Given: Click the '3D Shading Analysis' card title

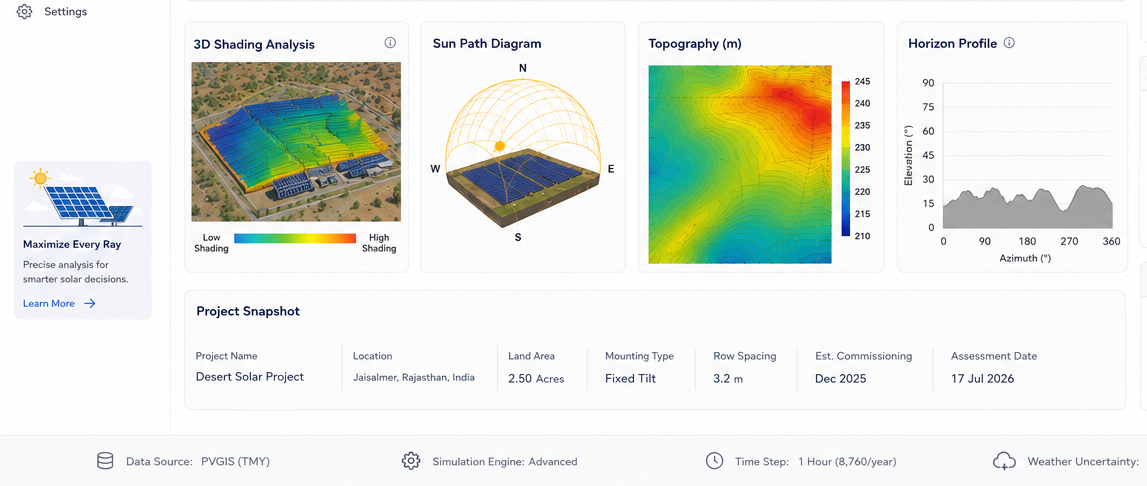Looking at the screenshot, I should 254,45.
